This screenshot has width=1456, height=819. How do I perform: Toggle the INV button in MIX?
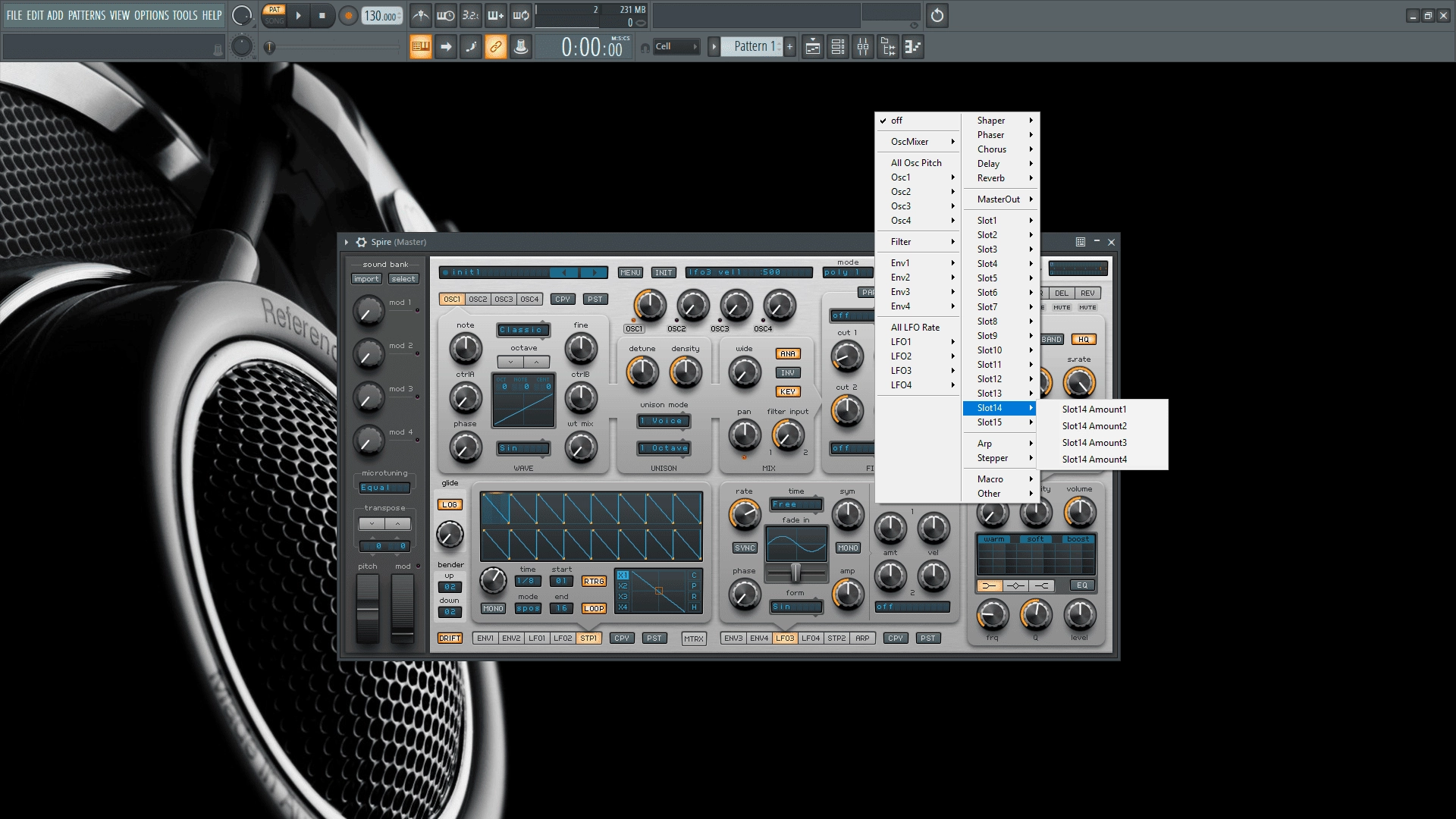(x=788, y=372)
